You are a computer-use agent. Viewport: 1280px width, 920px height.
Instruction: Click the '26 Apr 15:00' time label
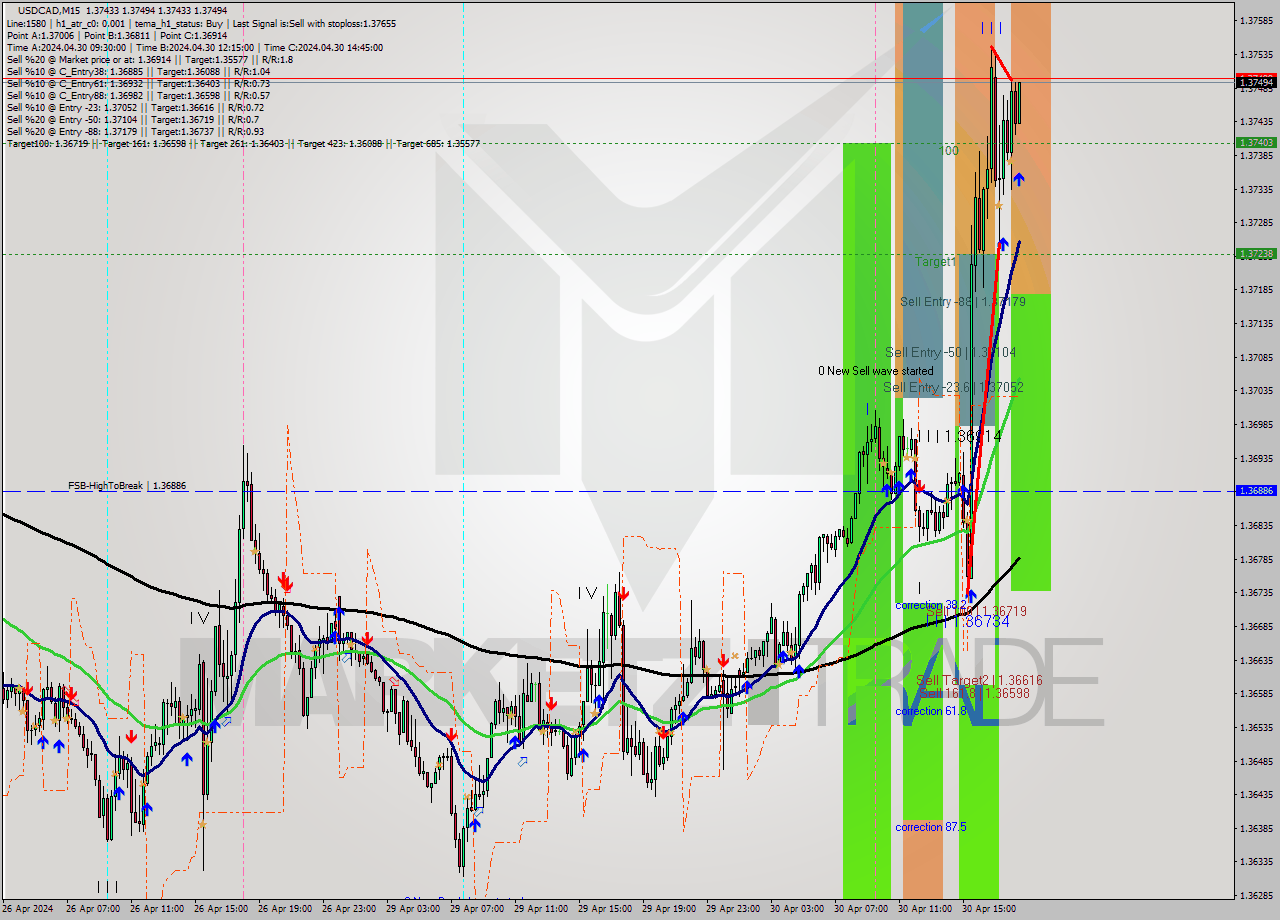tap(219, 909)
